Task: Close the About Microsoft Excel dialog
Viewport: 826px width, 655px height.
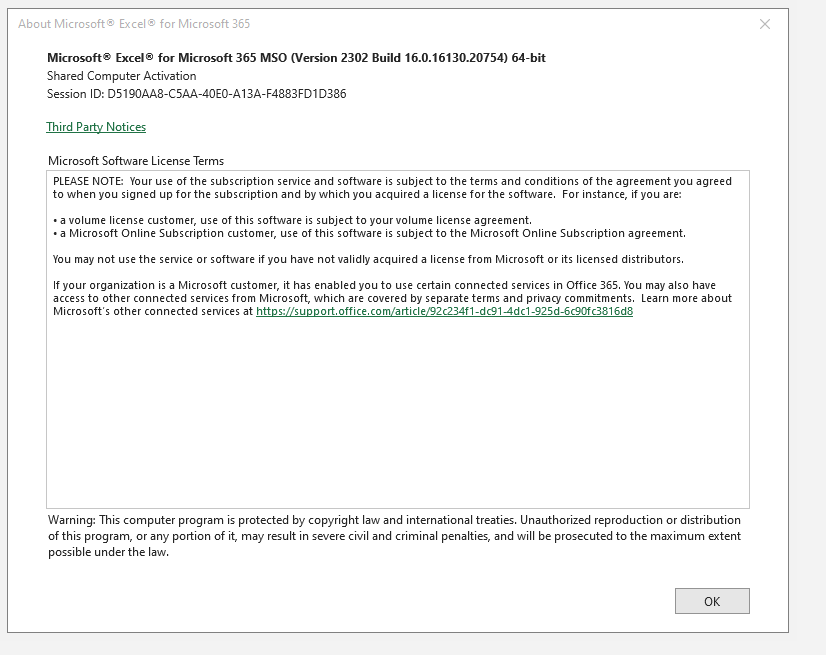Action: [764, 24]
